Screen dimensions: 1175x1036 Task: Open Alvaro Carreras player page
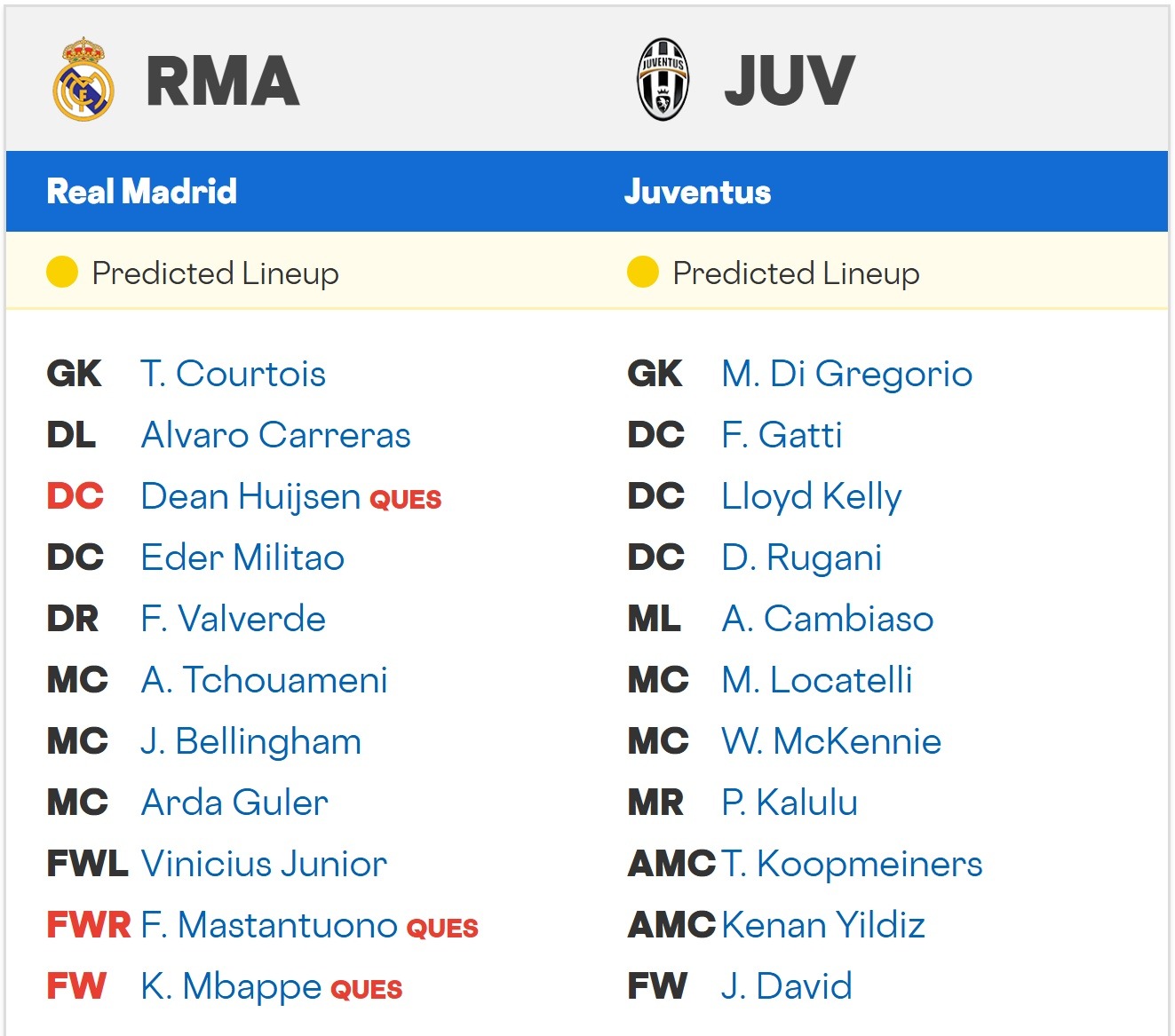click(275, 435)
